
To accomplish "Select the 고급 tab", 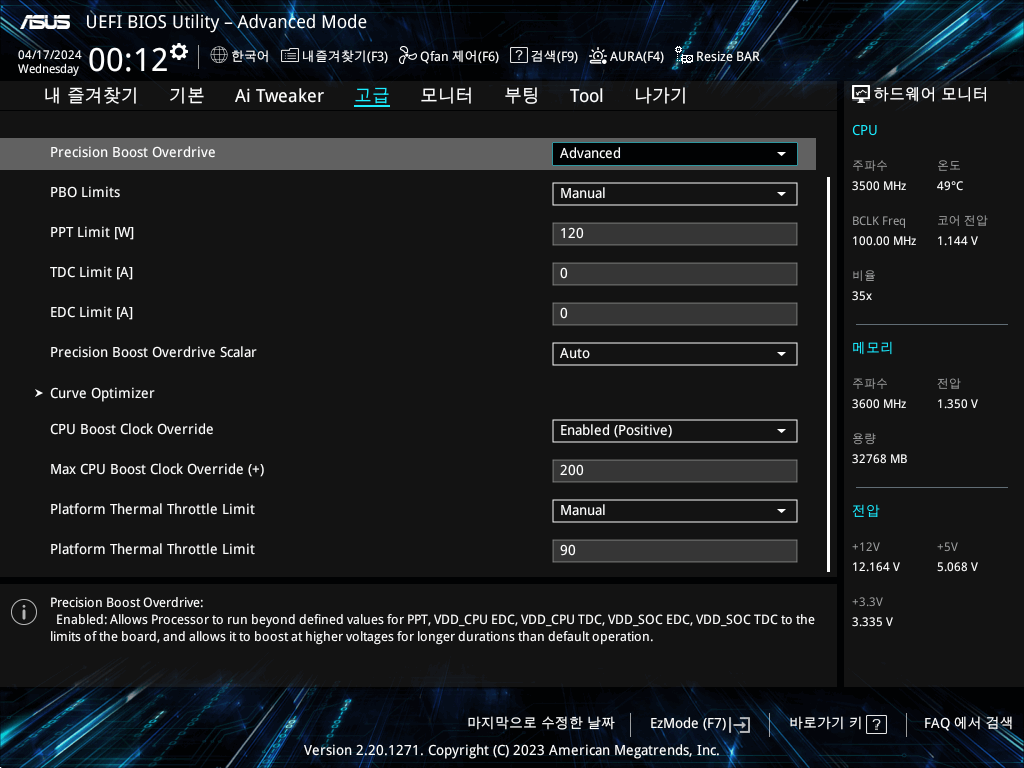I will click(x=372, y=96).
